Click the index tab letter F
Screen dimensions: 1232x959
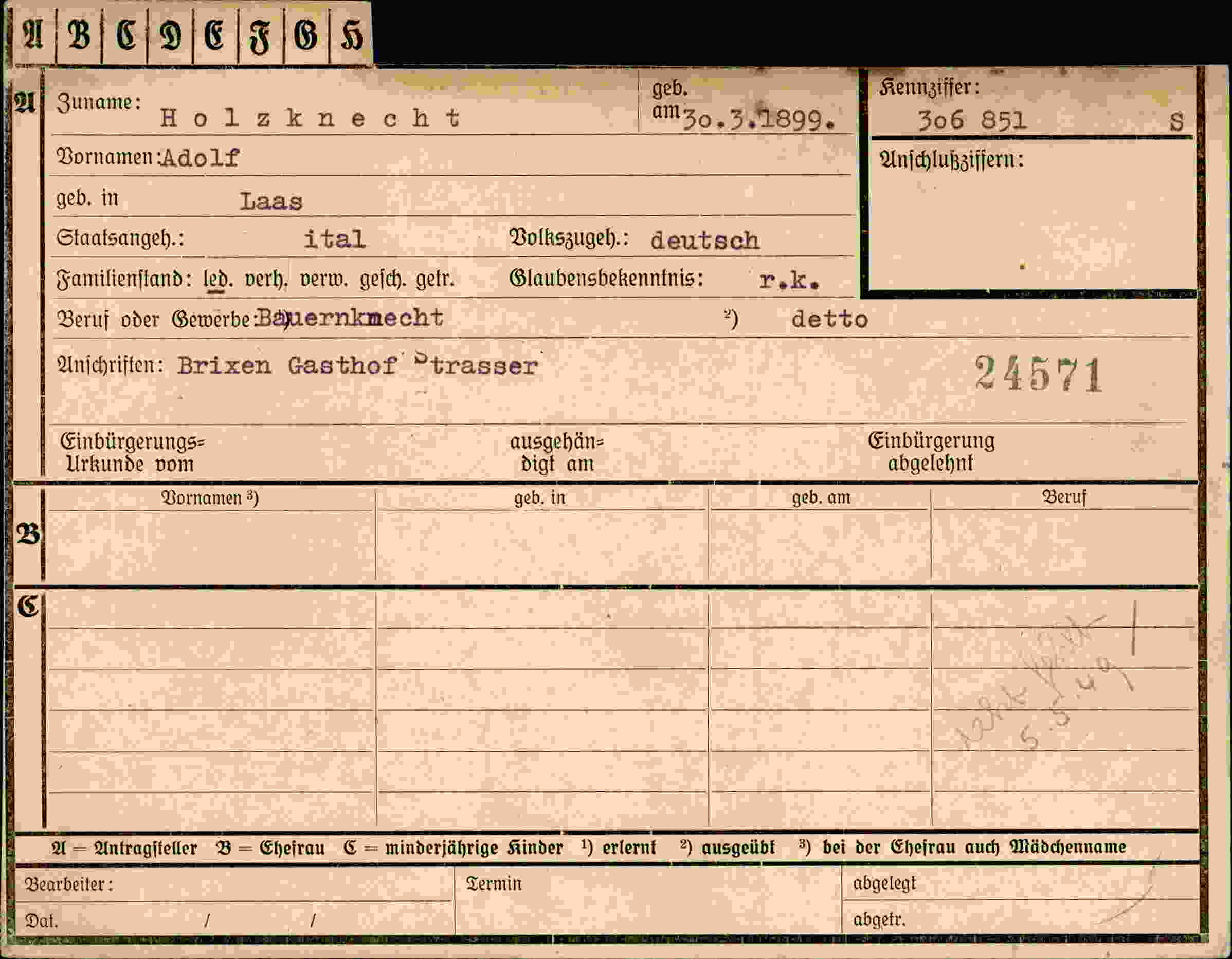[x=260, y=37]
